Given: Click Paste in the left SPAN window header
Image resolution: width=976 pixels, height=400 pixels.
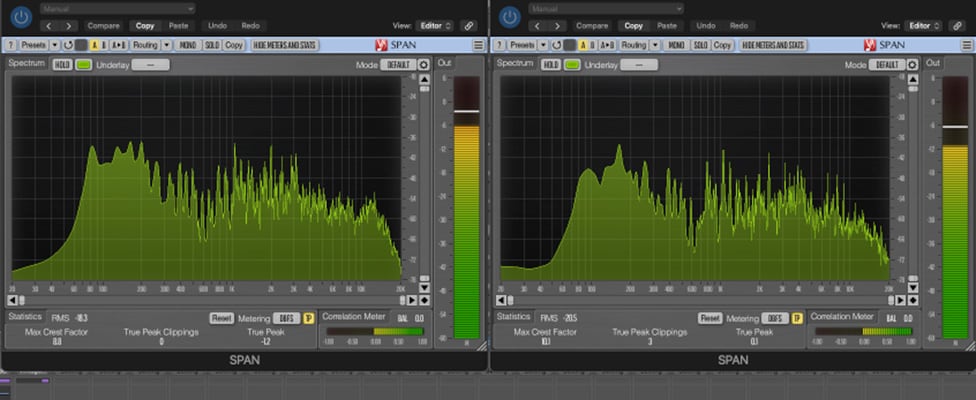Looking at the screenshot, I should tap(179, 26).
